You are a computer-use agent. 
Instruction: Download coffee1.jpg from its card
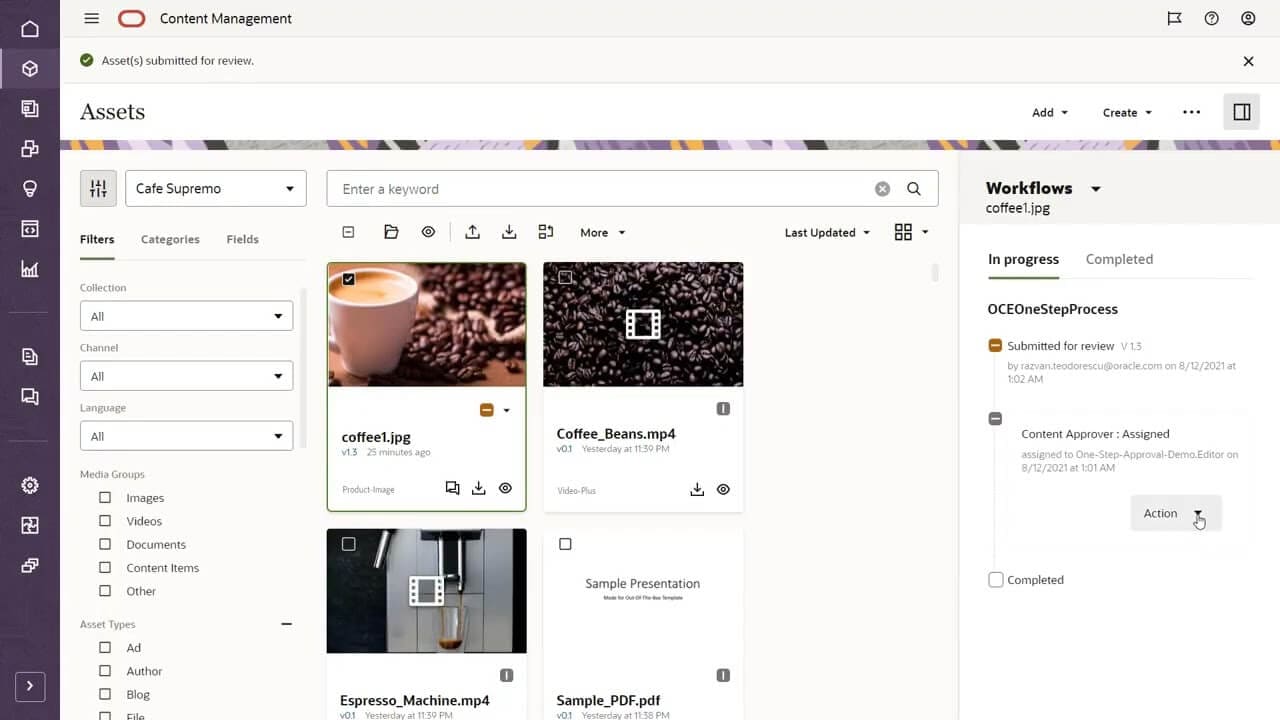pyautogui.click(x=479, y=488)
